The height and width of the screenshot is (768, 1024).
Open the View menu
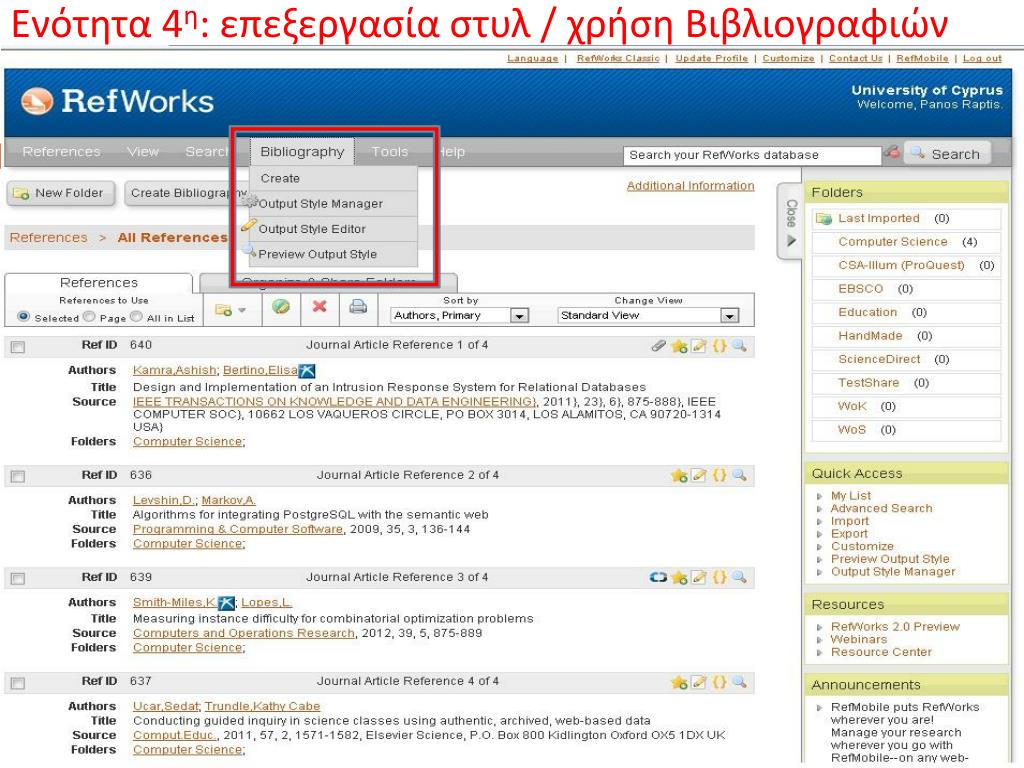(x=143, y=152)
